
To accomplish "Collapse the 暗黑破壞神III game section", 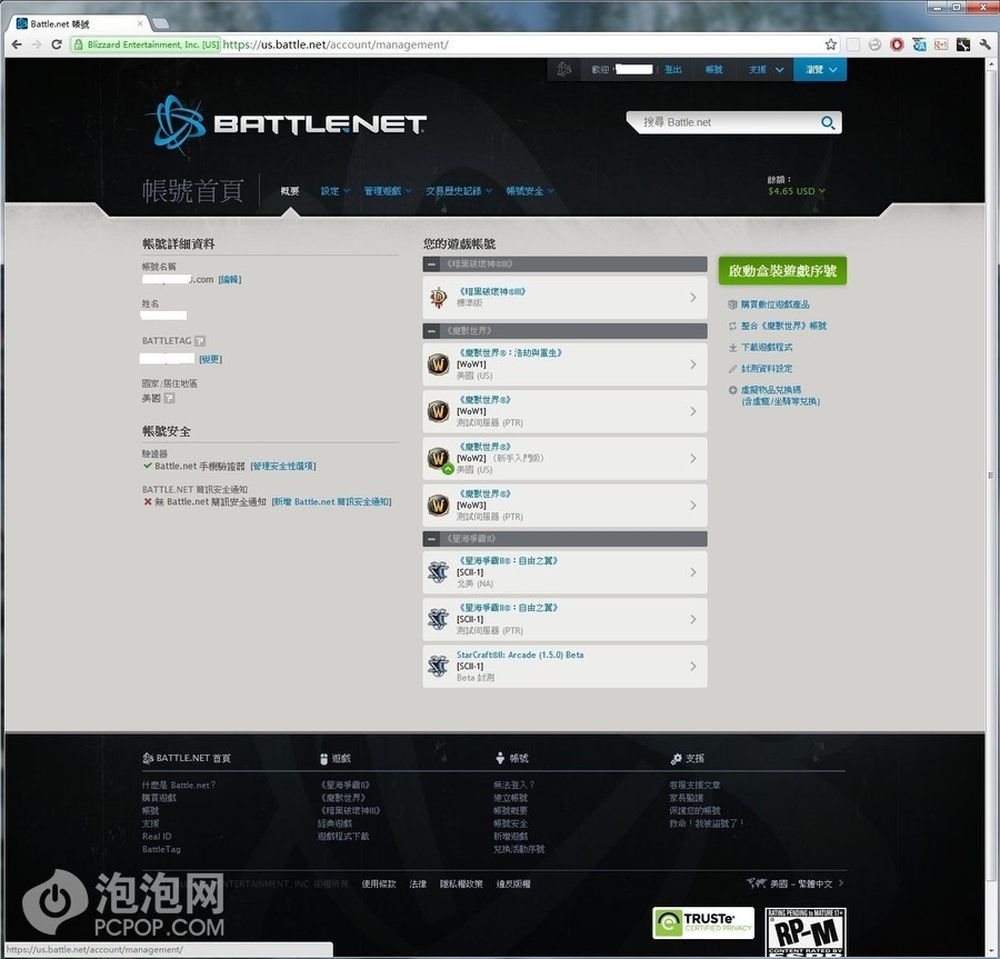I will pyautogui.click(x=432, y=264).
